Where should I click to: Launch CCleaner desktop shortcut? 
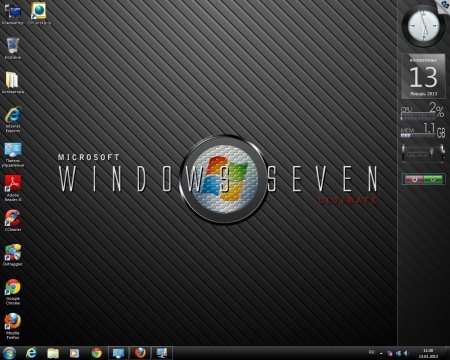[13, 220]
